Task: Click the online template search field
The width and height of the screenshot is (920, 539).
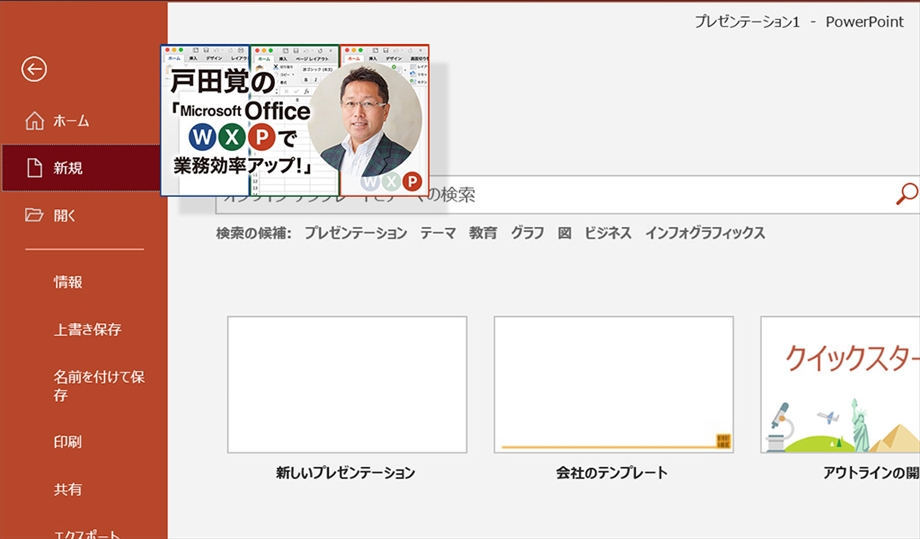Action: (567, 194)
